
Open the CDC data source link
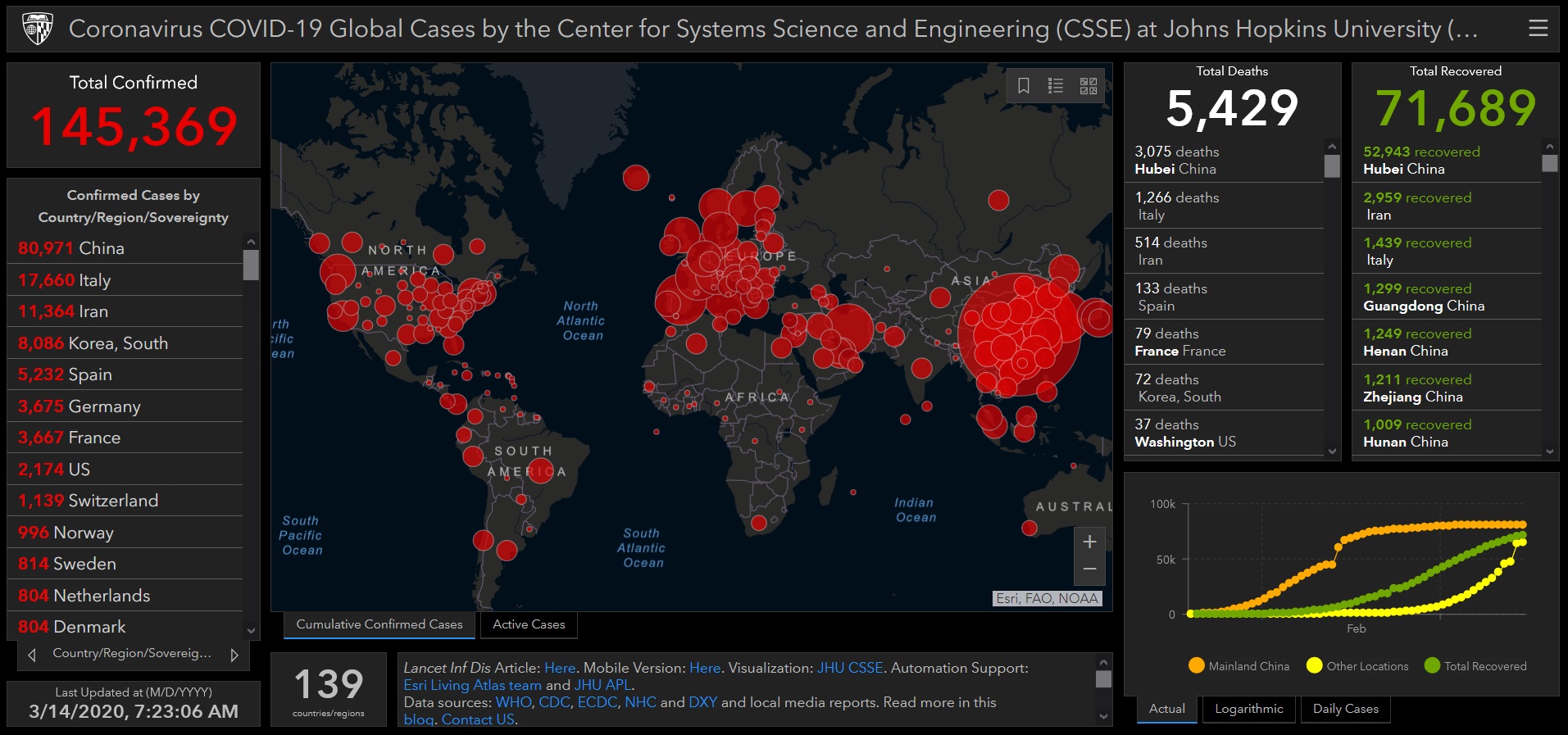pos(554,702)
